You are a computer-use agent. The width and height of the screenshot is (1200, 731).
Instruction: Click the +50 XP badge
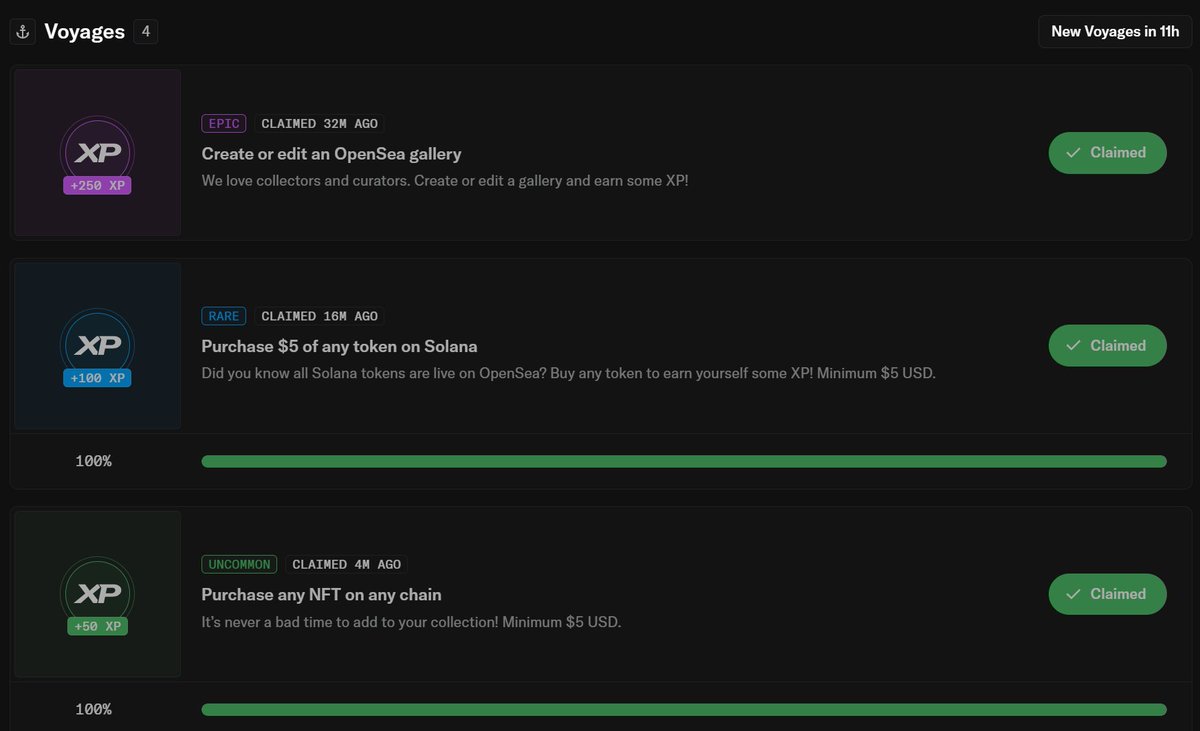(97, 626)
